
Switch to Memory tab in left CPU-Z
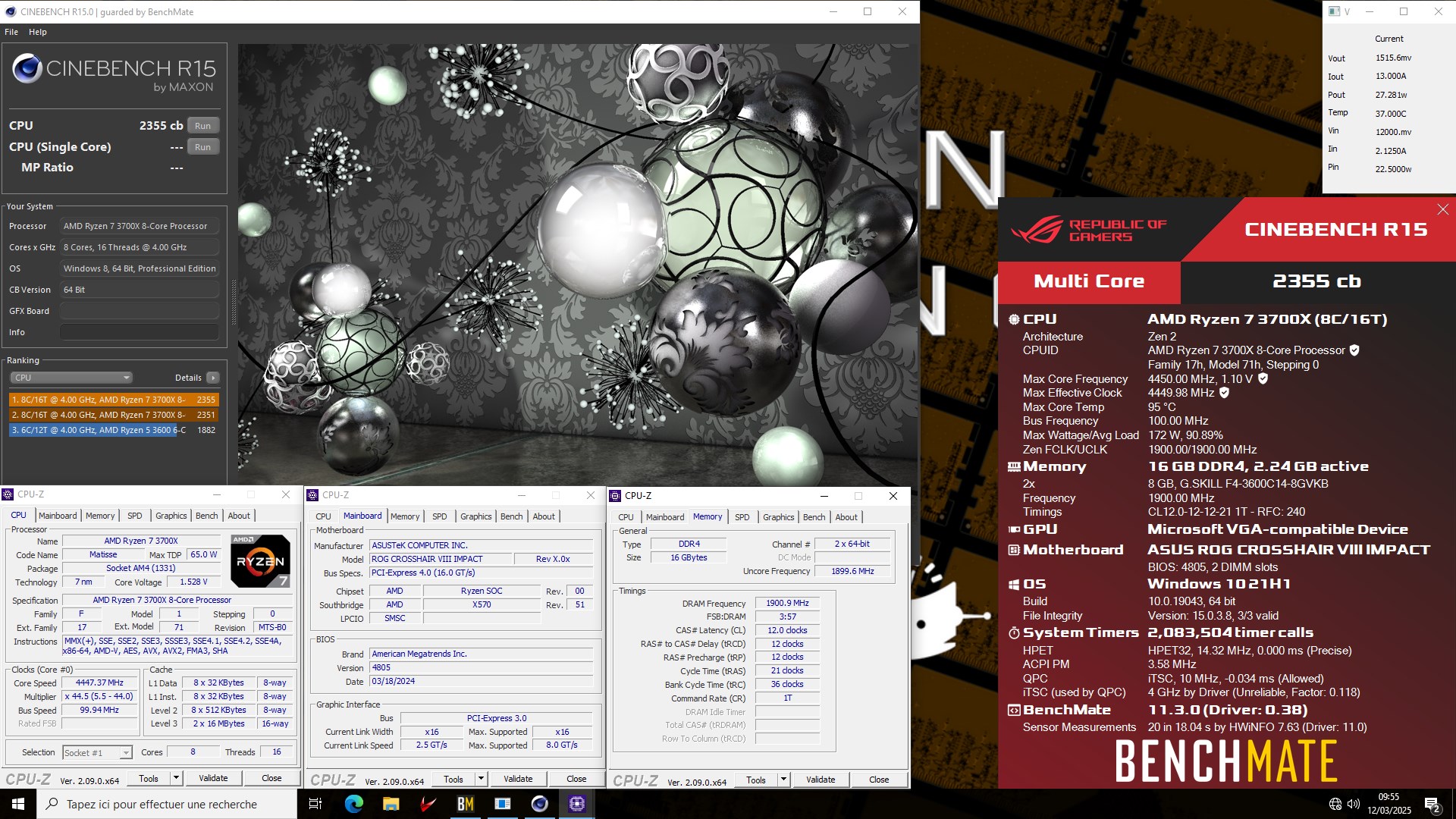click(100, 516)
